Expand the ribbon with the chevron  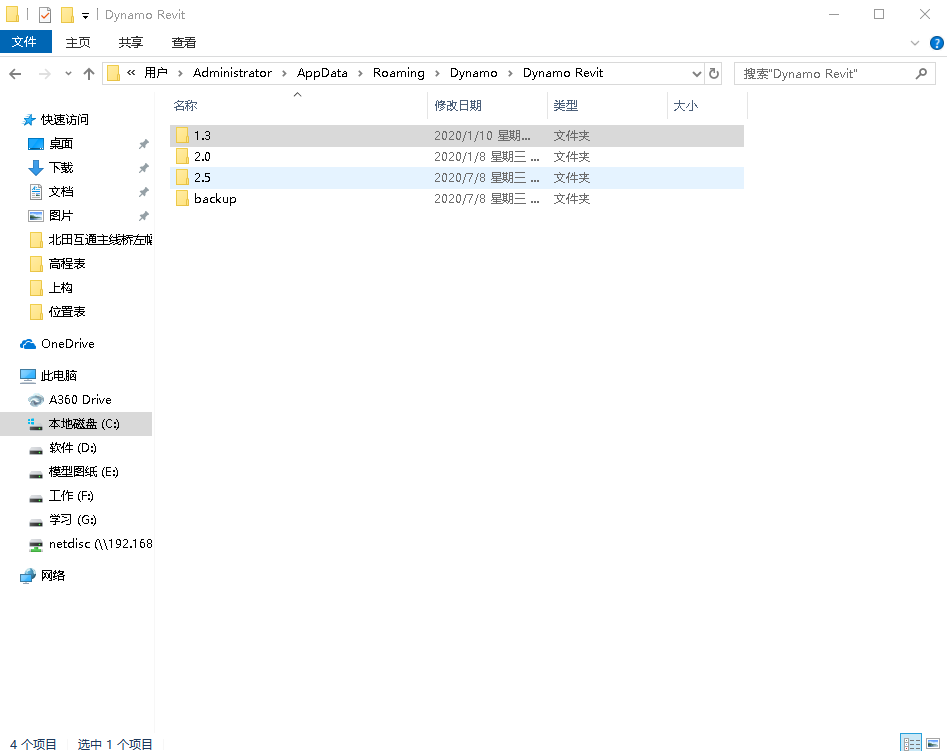coord(914,43)
